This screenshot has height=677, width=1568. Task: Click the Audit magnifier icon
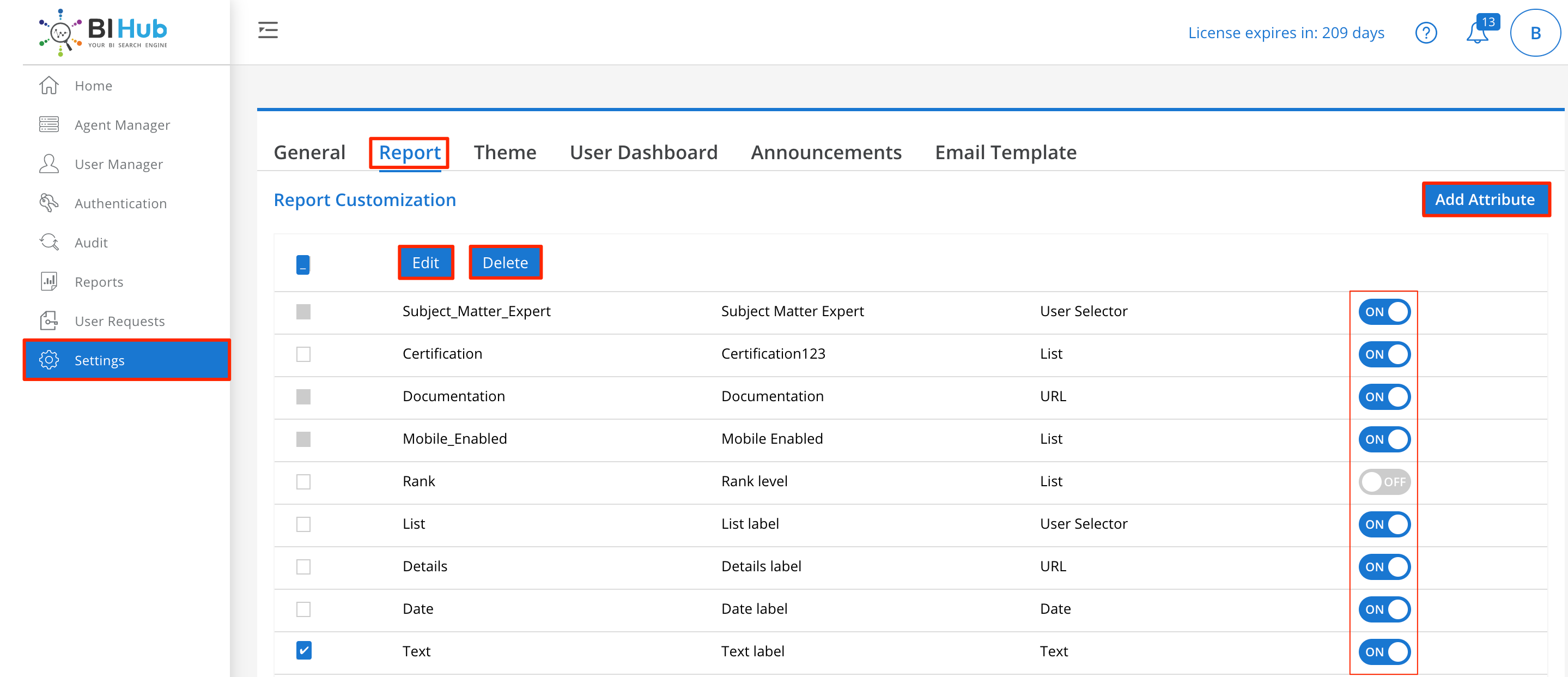[x=49, y=243]
